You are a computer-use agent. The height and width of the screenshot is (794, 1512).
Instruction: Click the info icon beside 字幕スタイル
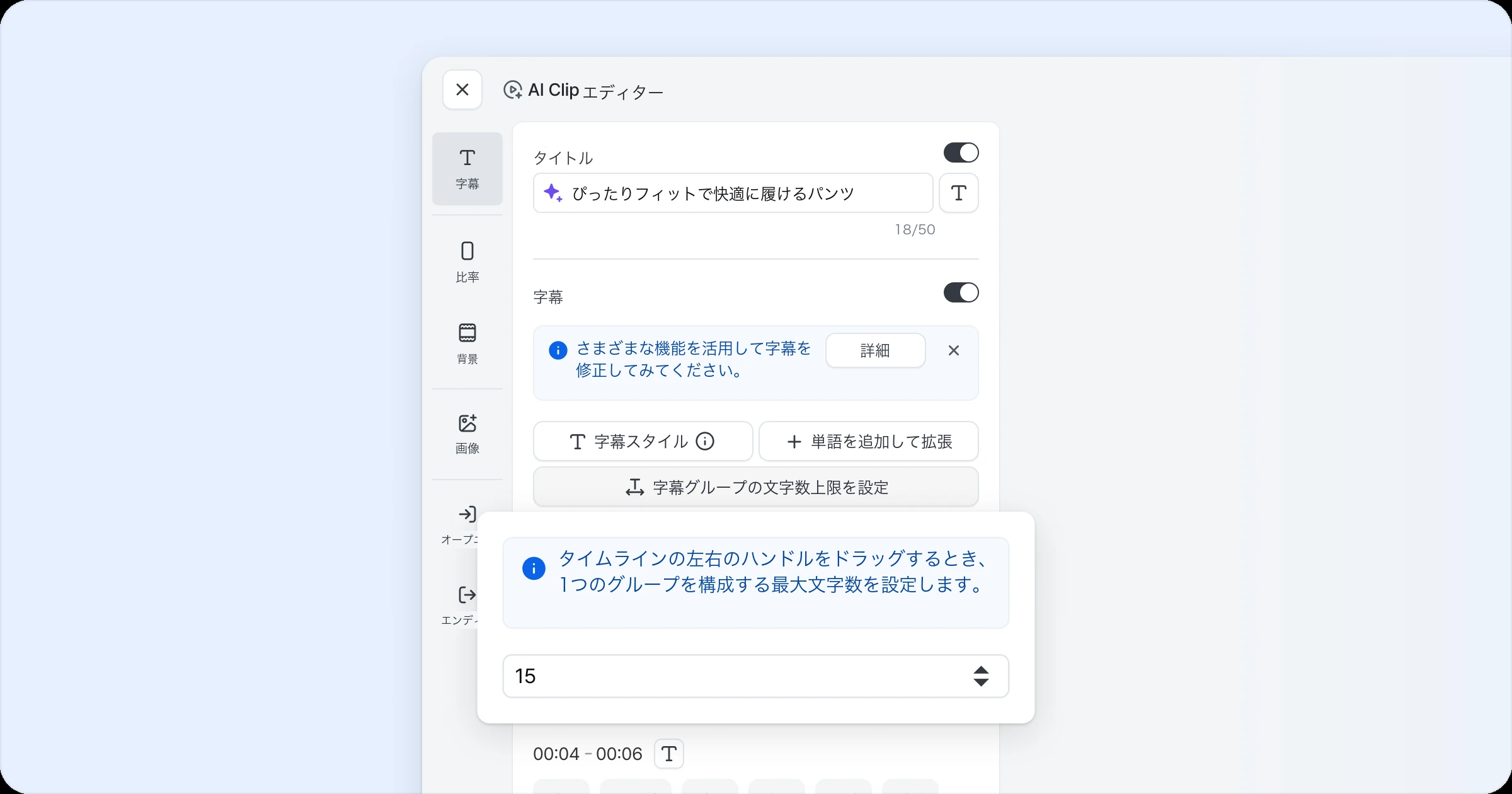(x=705, y=441)
